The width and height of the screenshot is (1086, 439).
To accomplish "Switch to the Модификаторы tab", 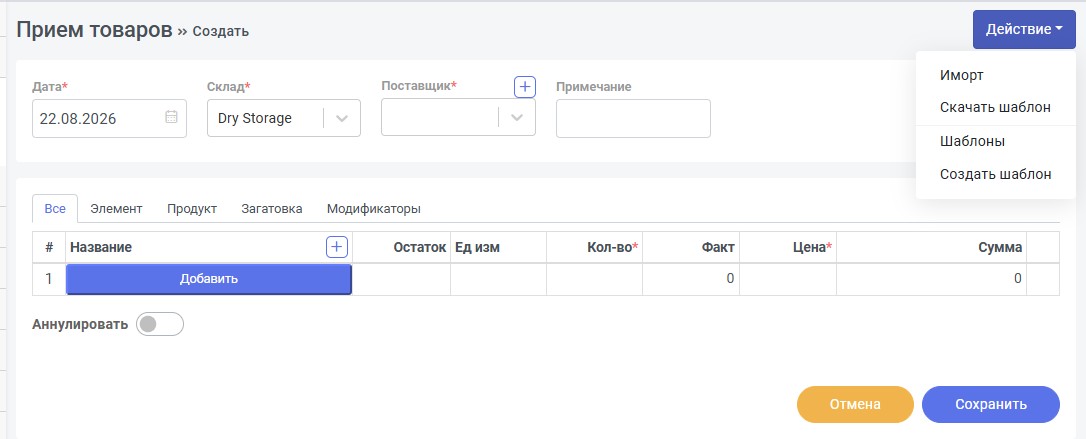I will [x=373, y=208].
